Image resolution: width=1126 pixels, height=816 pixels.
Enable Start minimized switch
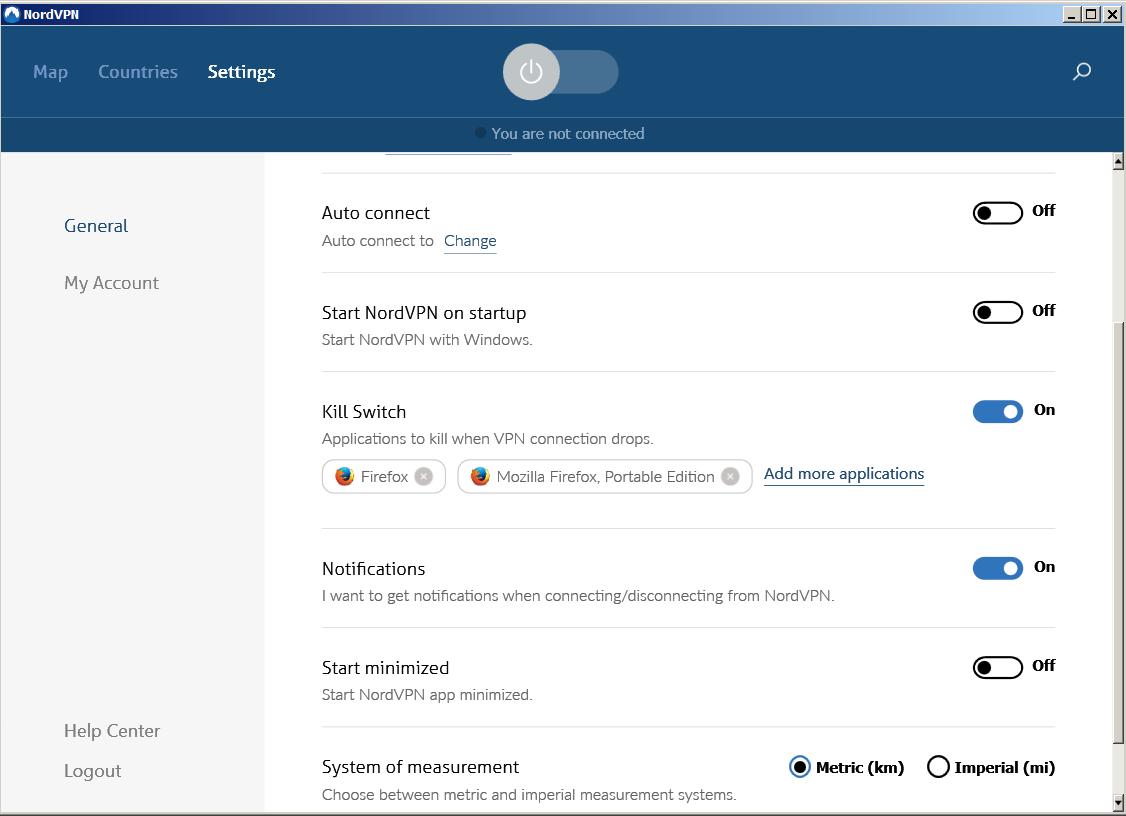[997, 667]
